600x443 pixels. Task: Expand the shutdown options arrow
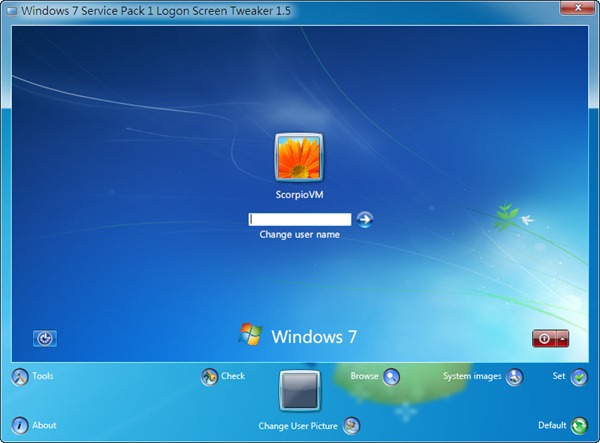pyautogui.click(x=563, y=339)
